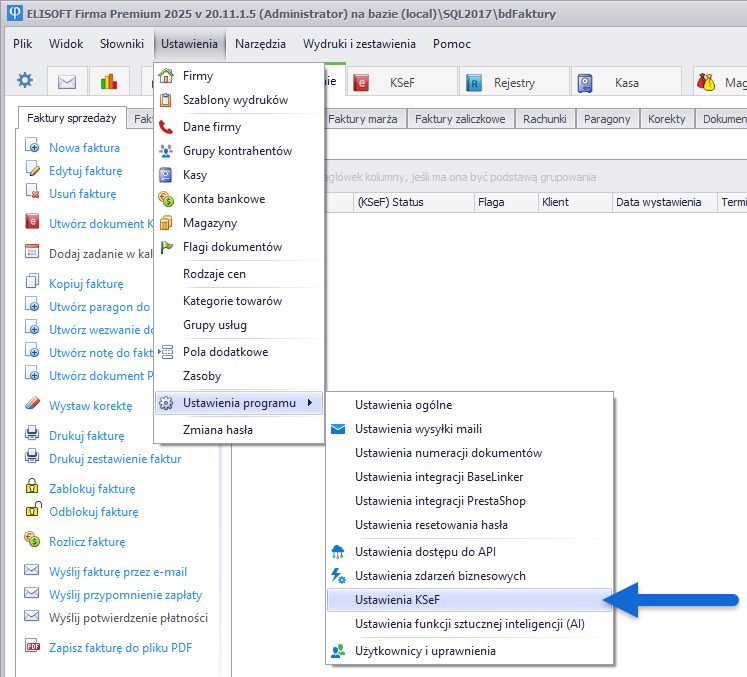Open the Rejestry toolbar tab
747x677 pixels.
tap(513, 83)
